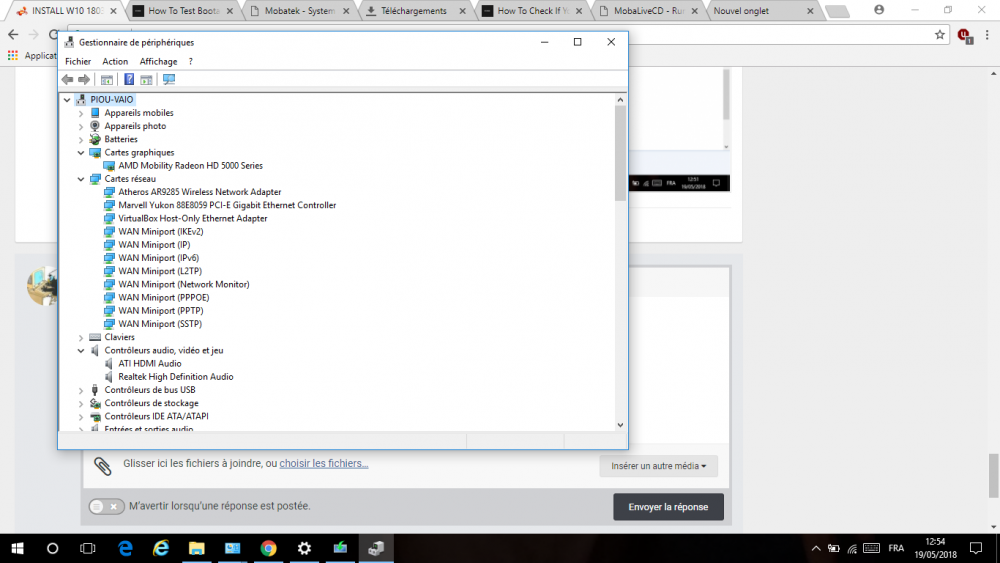Bookmark page with the star icon in Chrome
1000x563 pixels.
(939, 35)
